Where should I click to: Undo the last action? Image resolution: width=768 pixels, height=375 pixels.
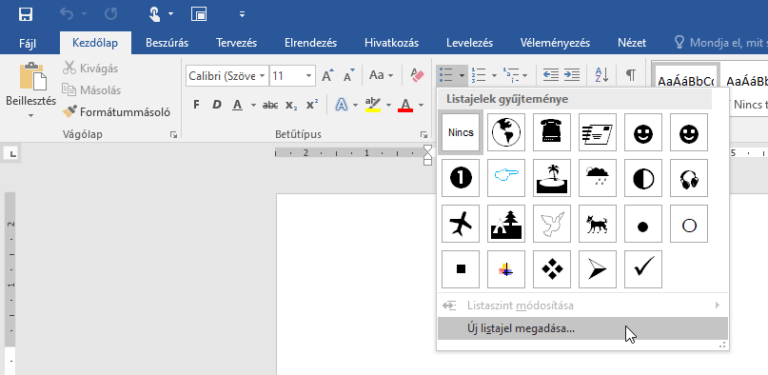point(67,14)
